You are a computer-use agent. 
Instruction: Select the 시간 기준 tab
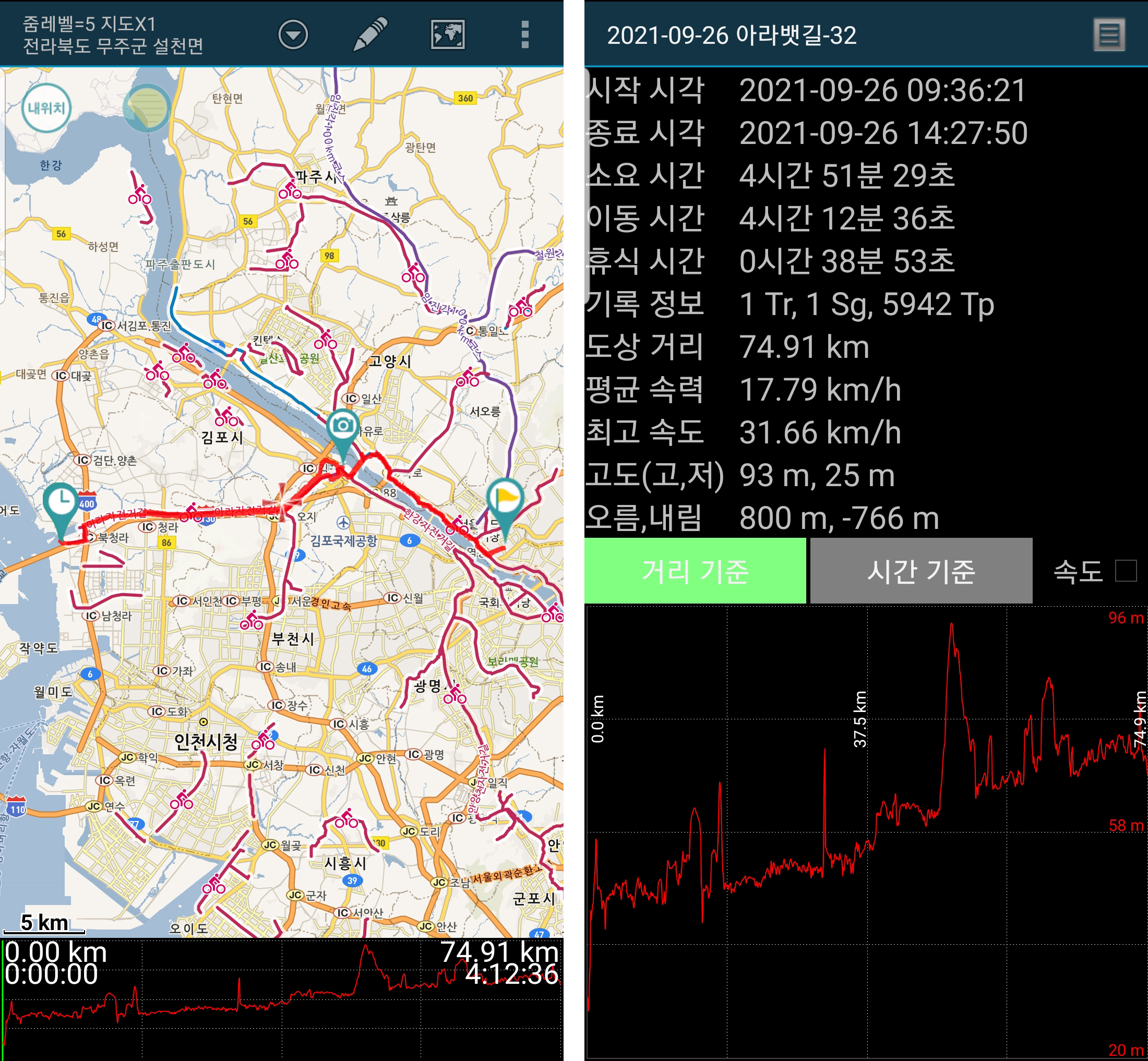tap(920, 571)
